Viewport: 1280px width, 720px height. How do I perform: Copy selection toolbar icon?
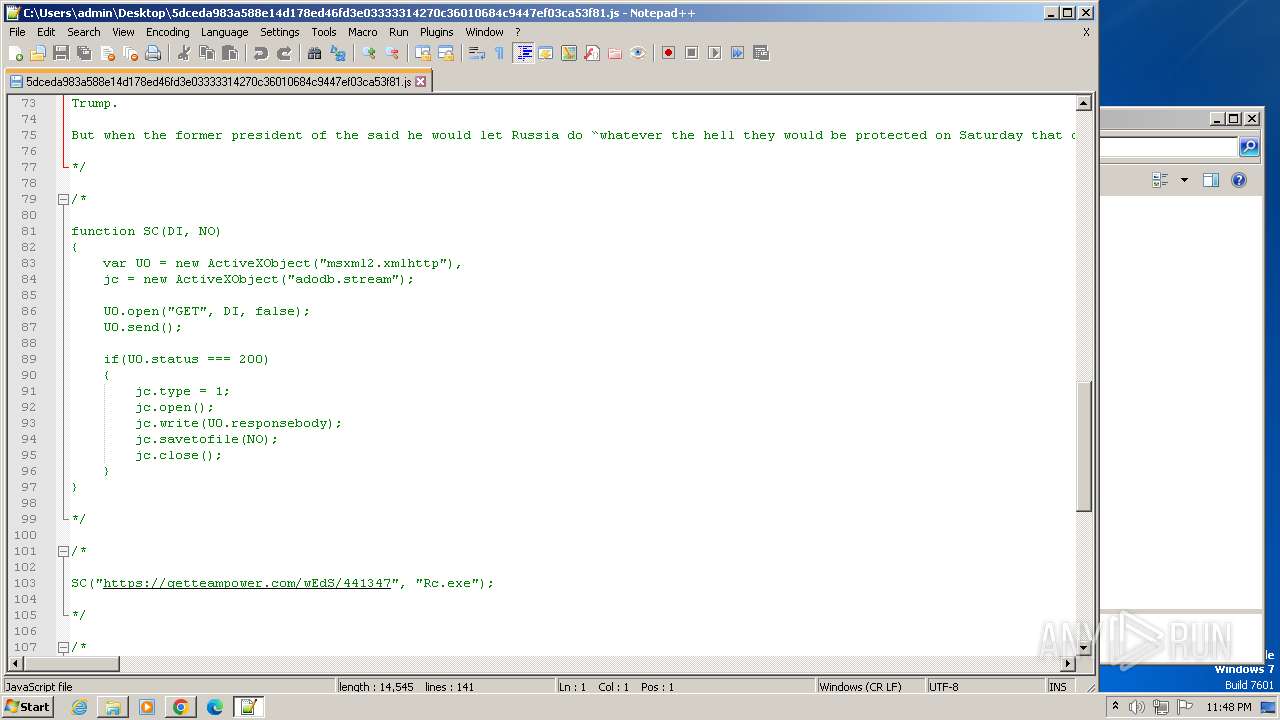click(x=206, y=53)
